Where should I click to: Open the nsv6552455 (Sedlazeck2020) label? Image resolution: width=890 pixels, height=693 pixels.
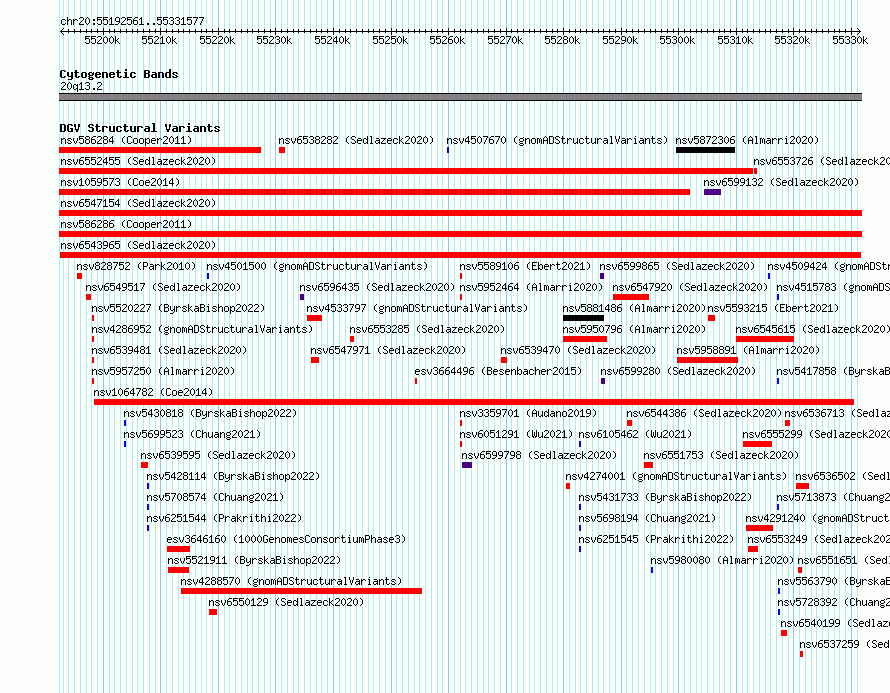click(138, 161)
